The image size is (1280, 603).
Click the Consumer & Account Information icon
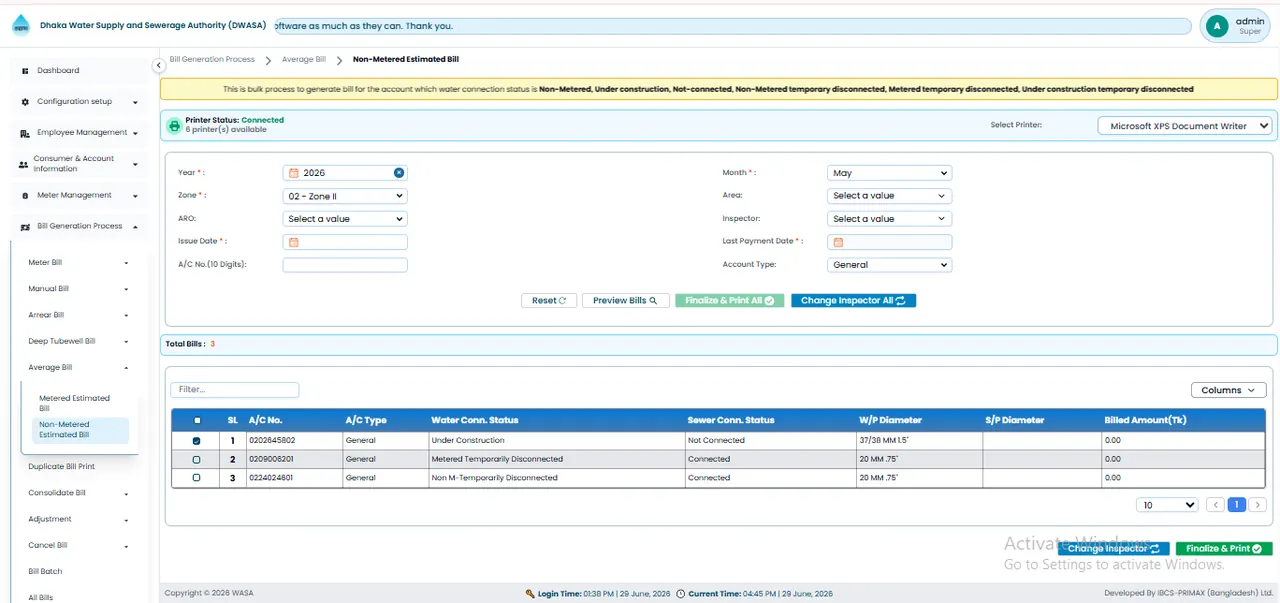coord(24,164)
